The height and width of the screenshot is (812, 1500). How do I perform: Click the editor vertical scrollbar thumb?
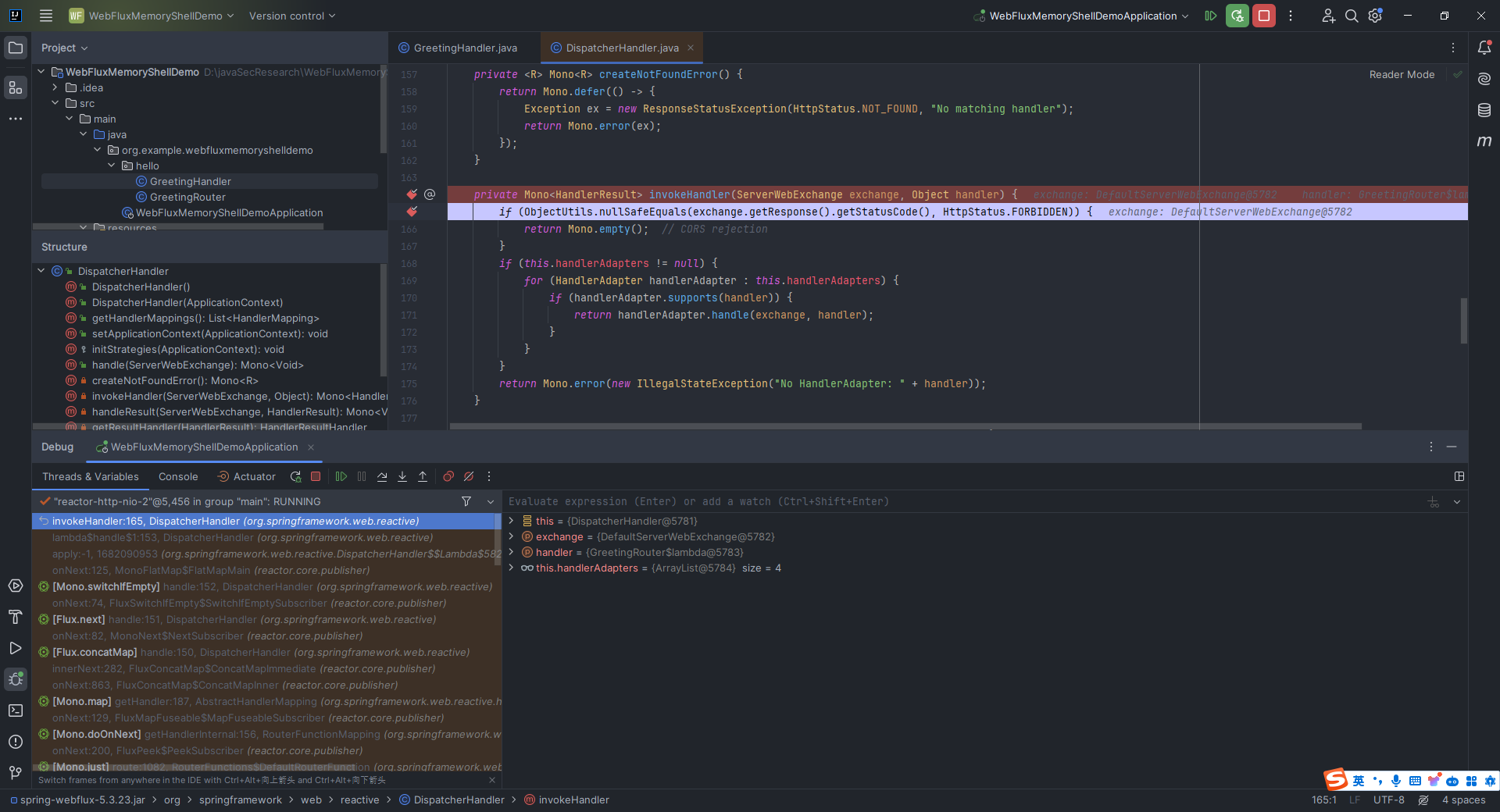coord(1463,320)
